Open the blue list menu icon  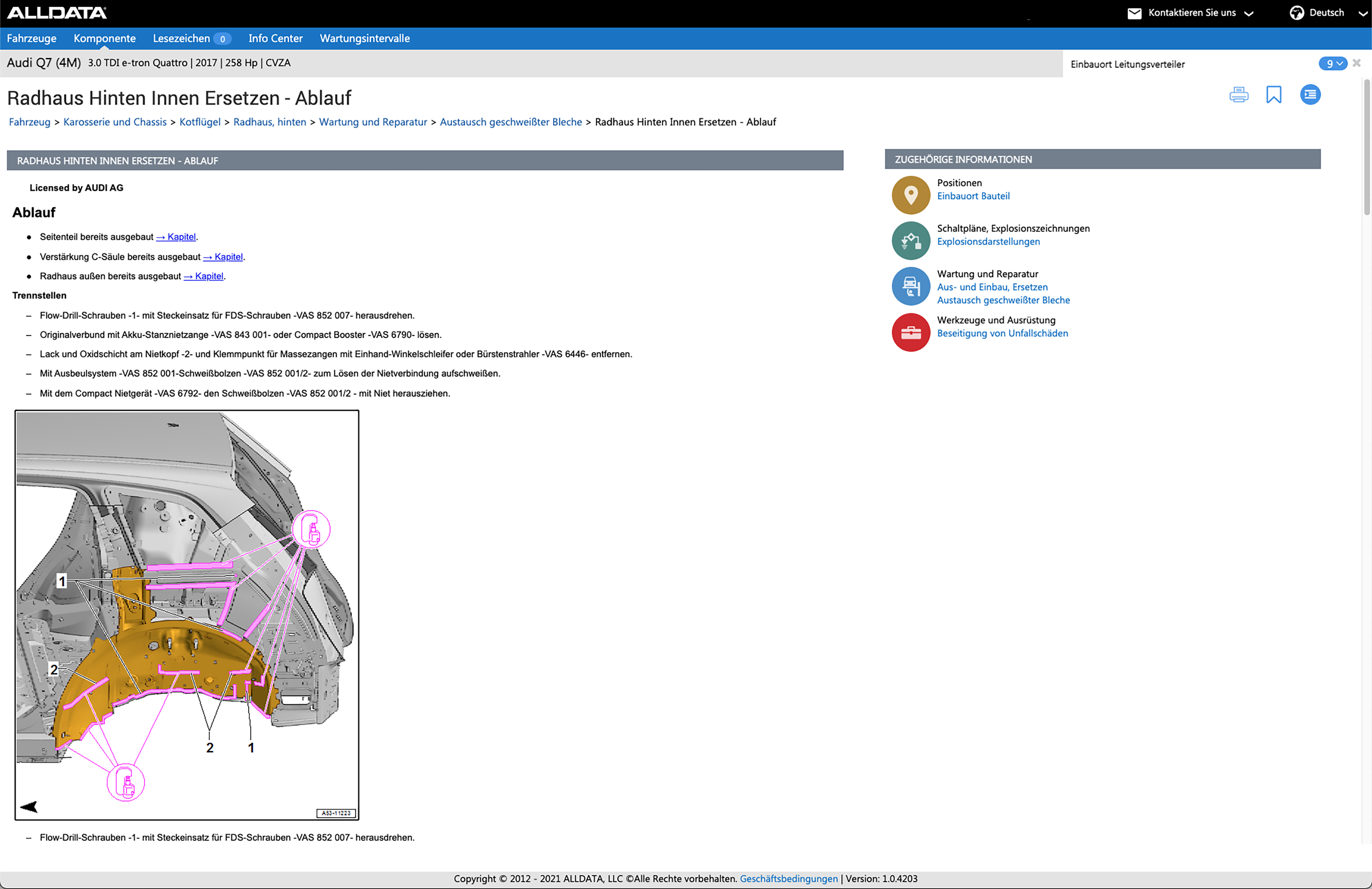(x=1310, y=95)
